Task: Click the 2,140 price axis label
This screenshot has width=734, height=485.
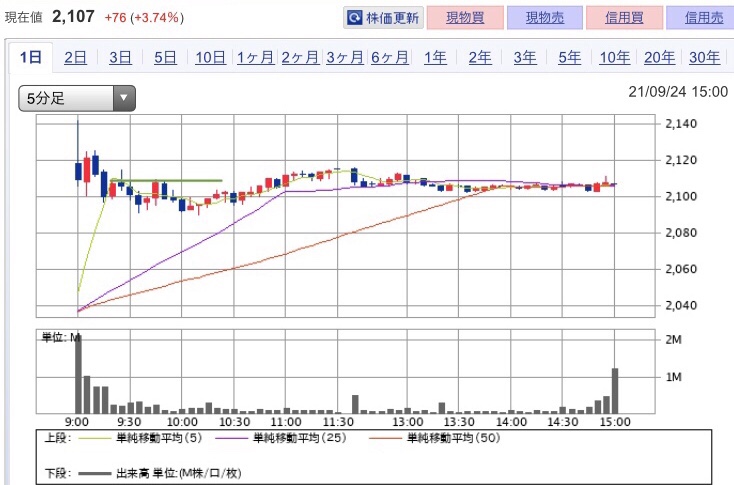Action: point(681,124)
